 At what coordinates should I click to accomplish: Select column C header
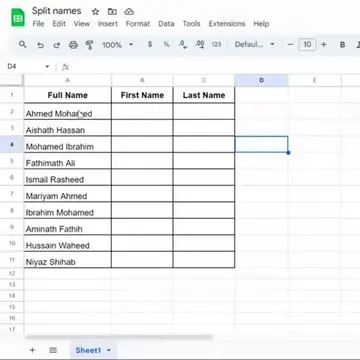(x=204, y=80)
